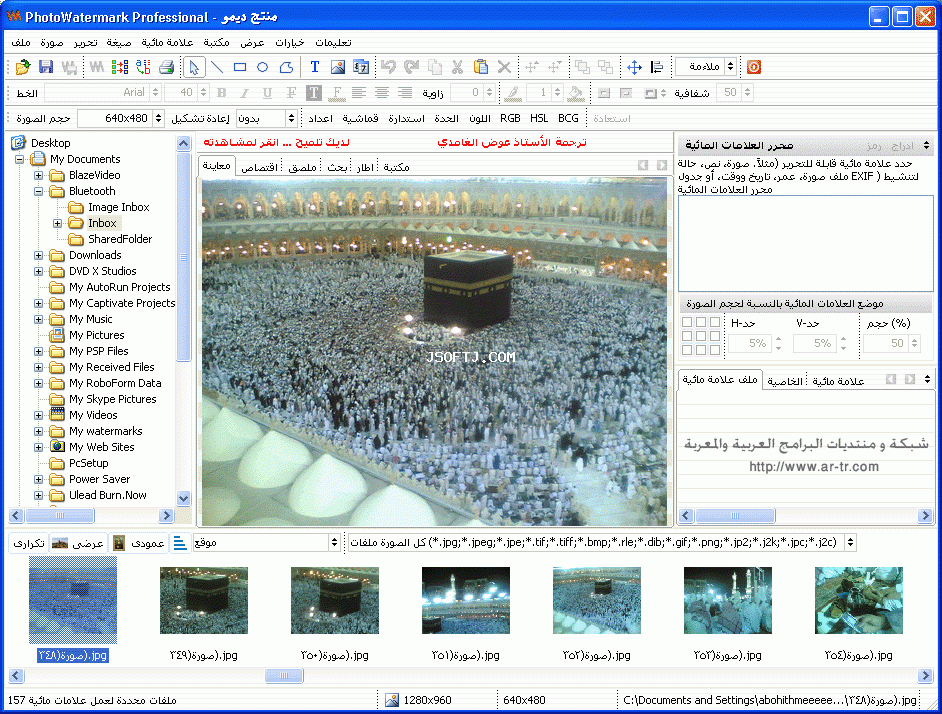Switch to the اقتصاص tab
This screenshot has height=714, width=942.
(x=260, y=167)
